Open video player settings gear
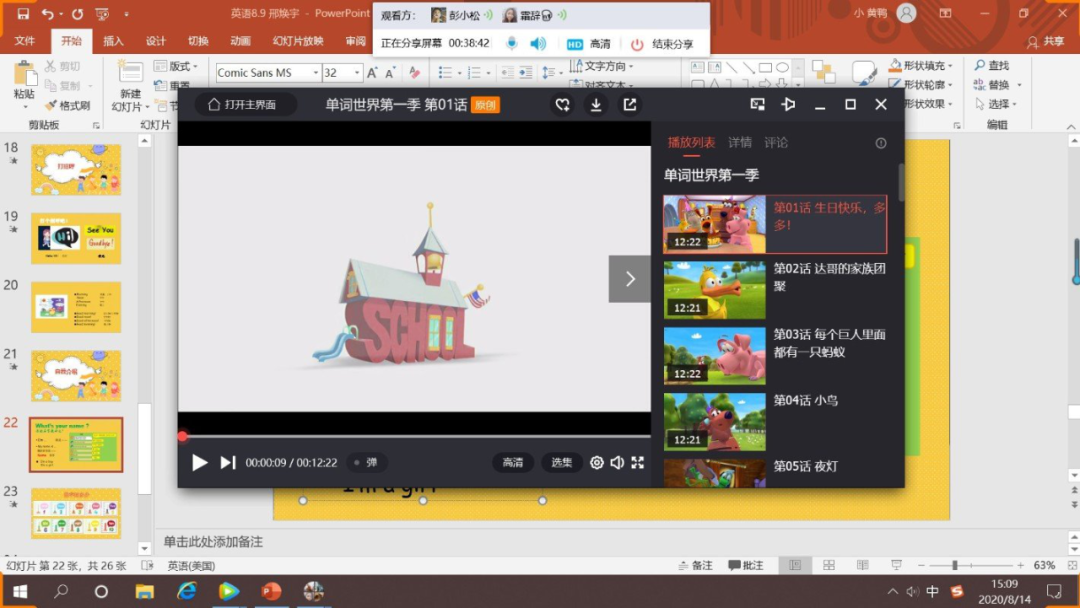 pyautogui.click(x=596, y=463)
